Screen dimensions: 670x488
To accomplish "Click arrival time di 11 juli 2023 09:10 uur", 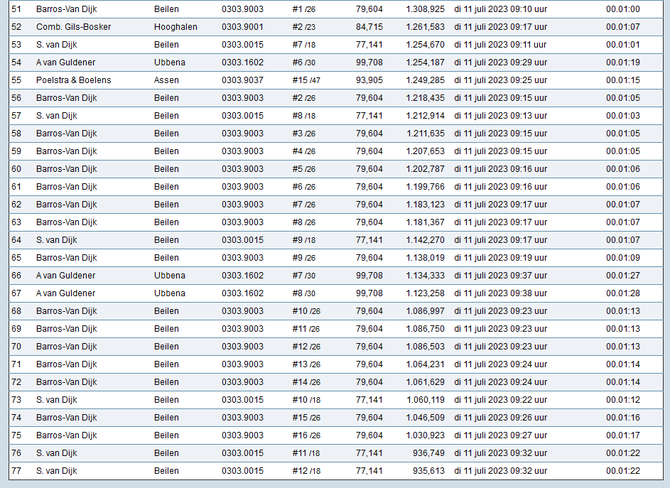I will pos(500,9).
